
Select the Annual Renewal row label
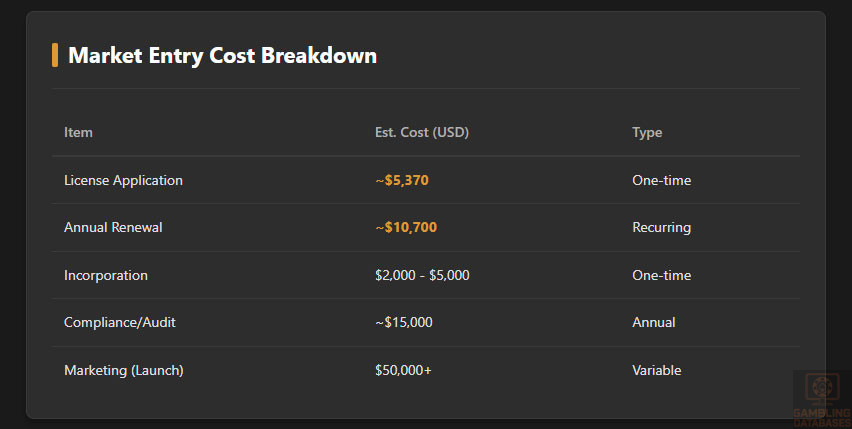click(x=113, y=228)
